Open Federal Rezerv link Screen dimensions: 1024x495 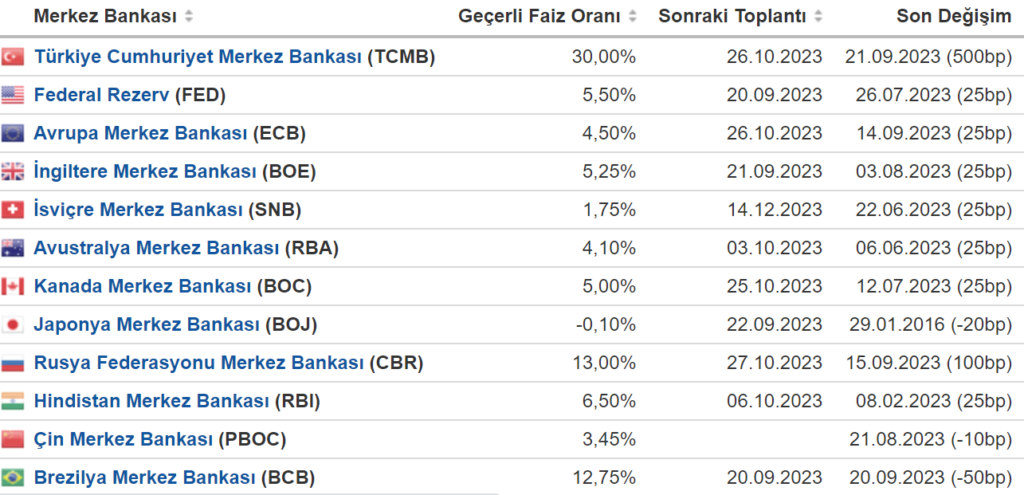pos(101,95)
